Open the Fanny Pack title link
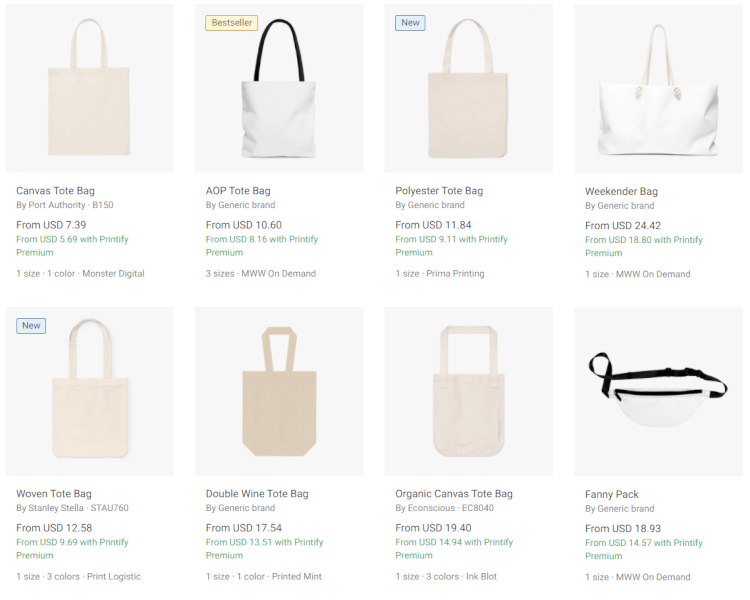Screen dimensions: 750x600 [x=612, y=494]
